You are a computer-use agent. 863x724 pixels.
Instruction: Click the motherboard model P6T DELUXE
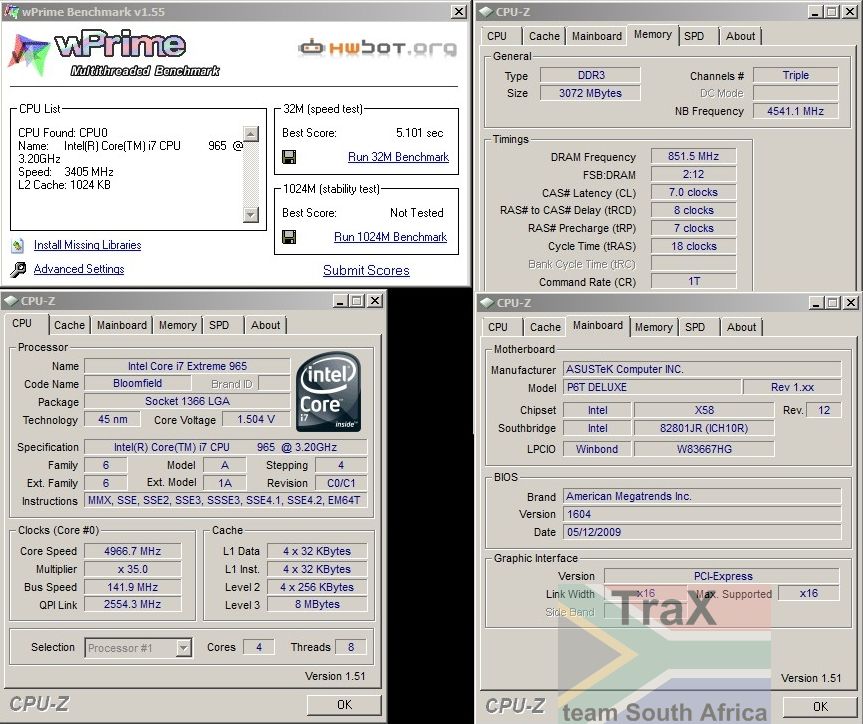652,387
